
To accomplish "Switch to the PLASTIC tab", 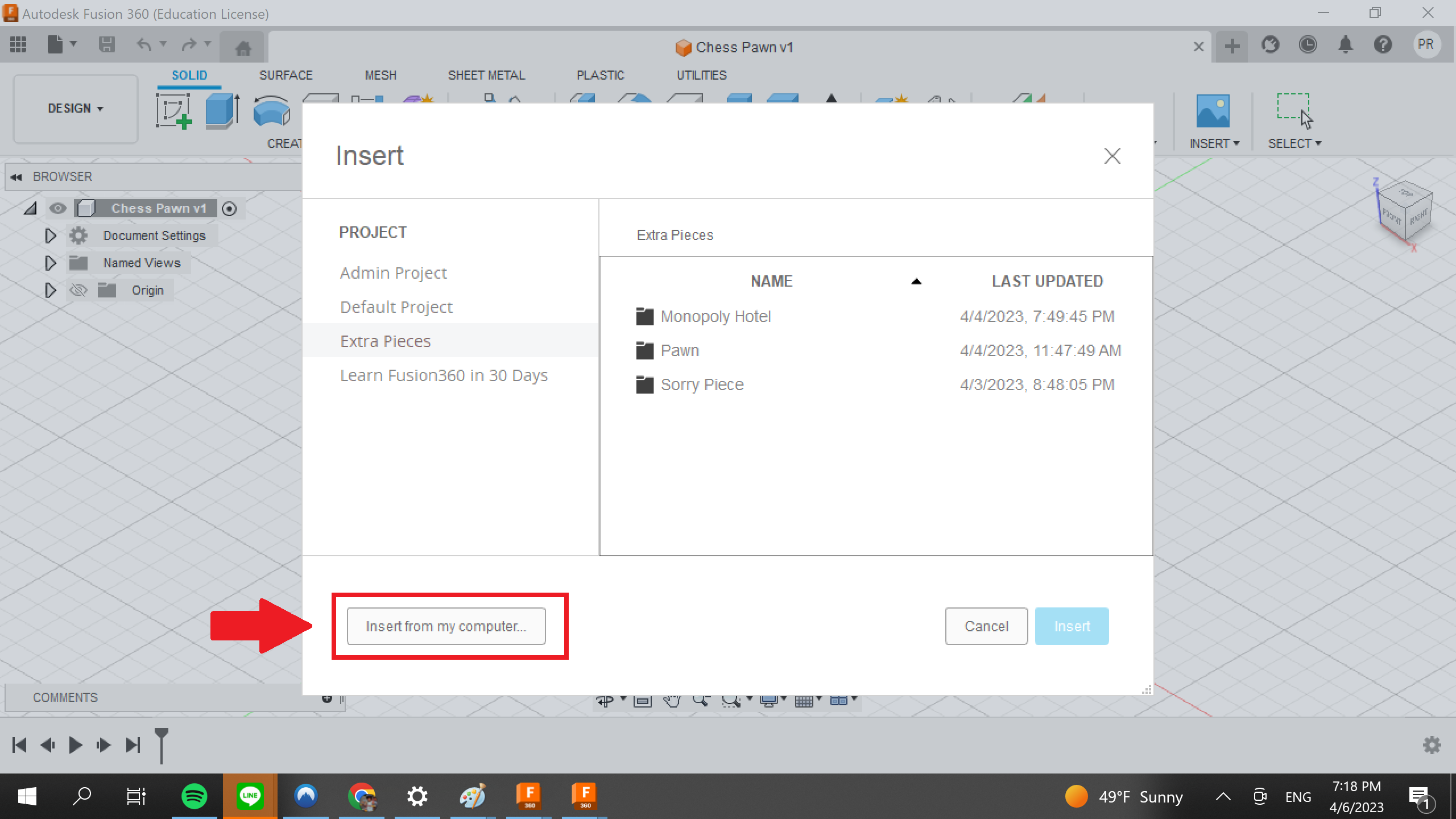I will coord(600,75).
